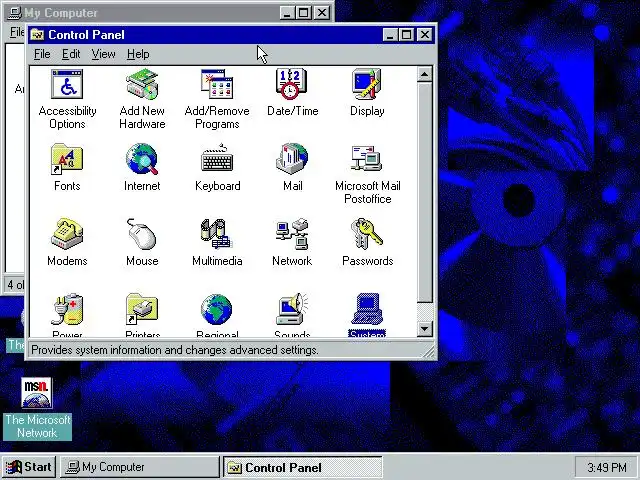
Task: Open the Multimedia icon
Action: coord(216,234)
